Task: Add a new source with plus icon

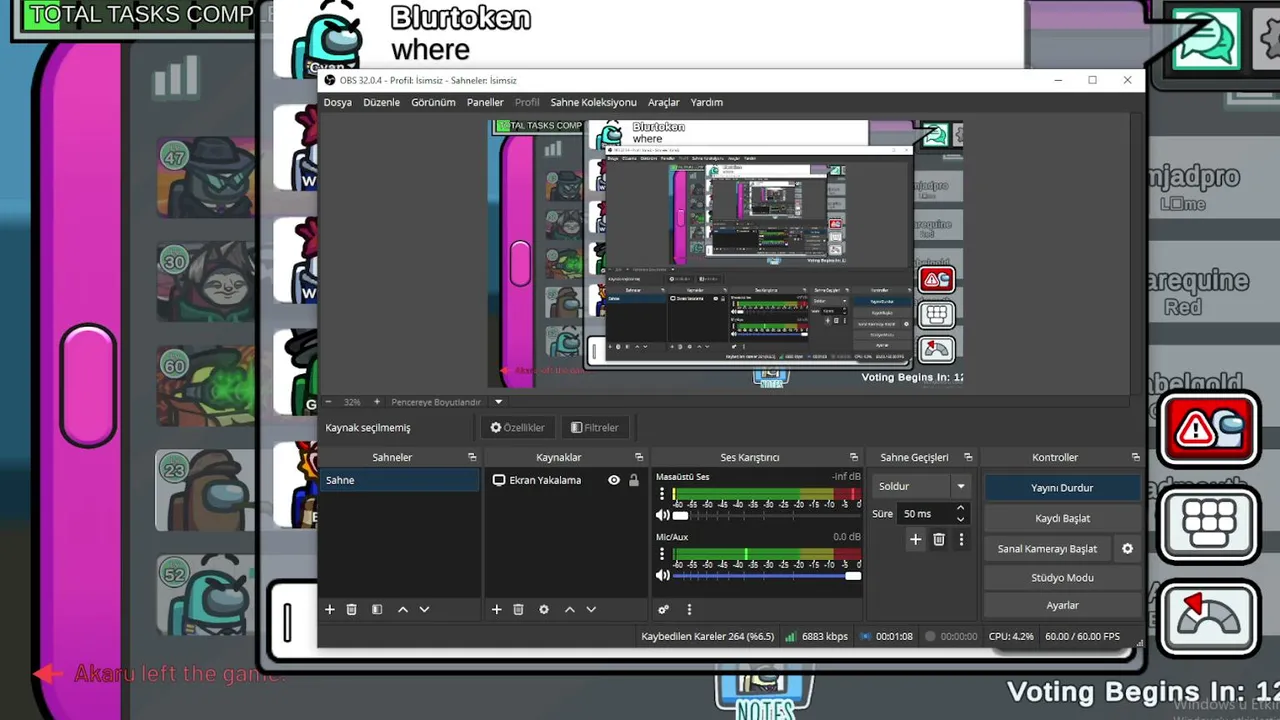Action: click(x=497, y=609)
